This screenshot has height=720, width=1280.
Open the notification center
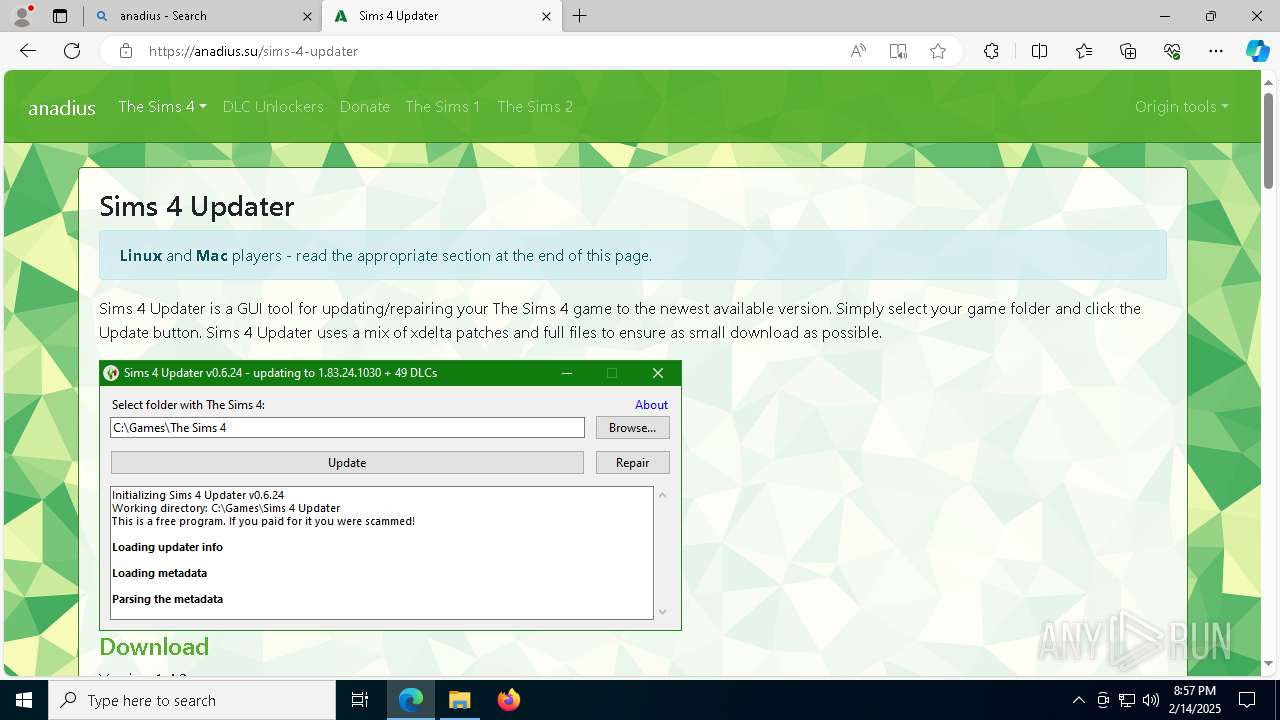[1247, 700]
